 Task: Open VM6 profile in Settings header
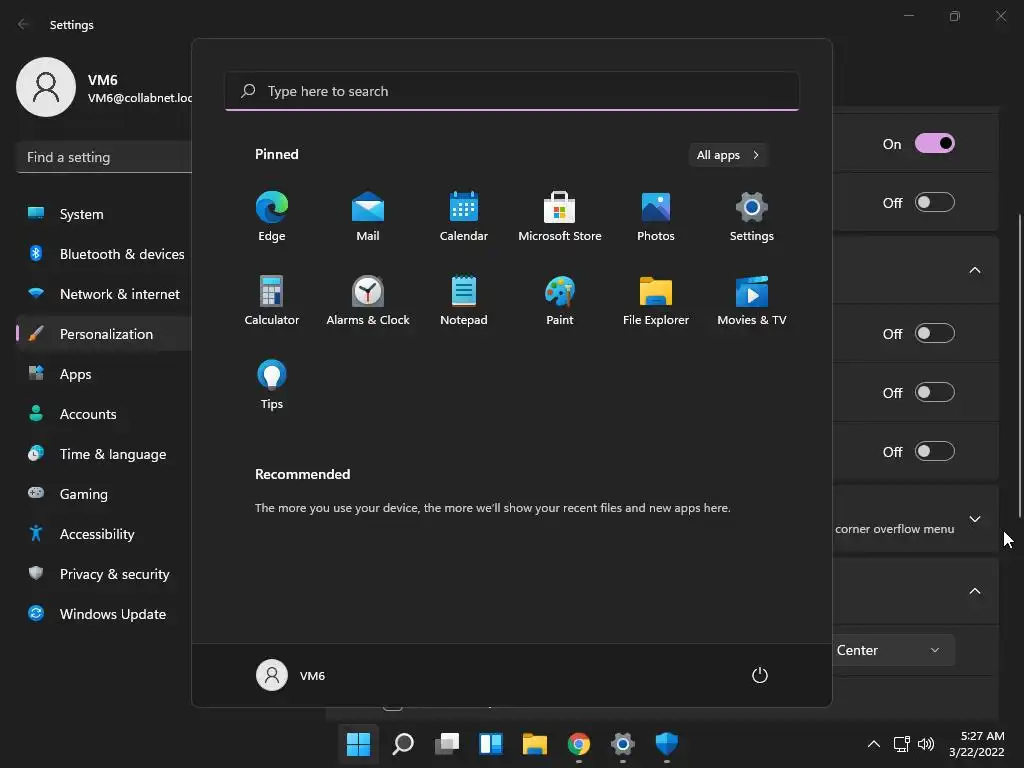(104, 88)
